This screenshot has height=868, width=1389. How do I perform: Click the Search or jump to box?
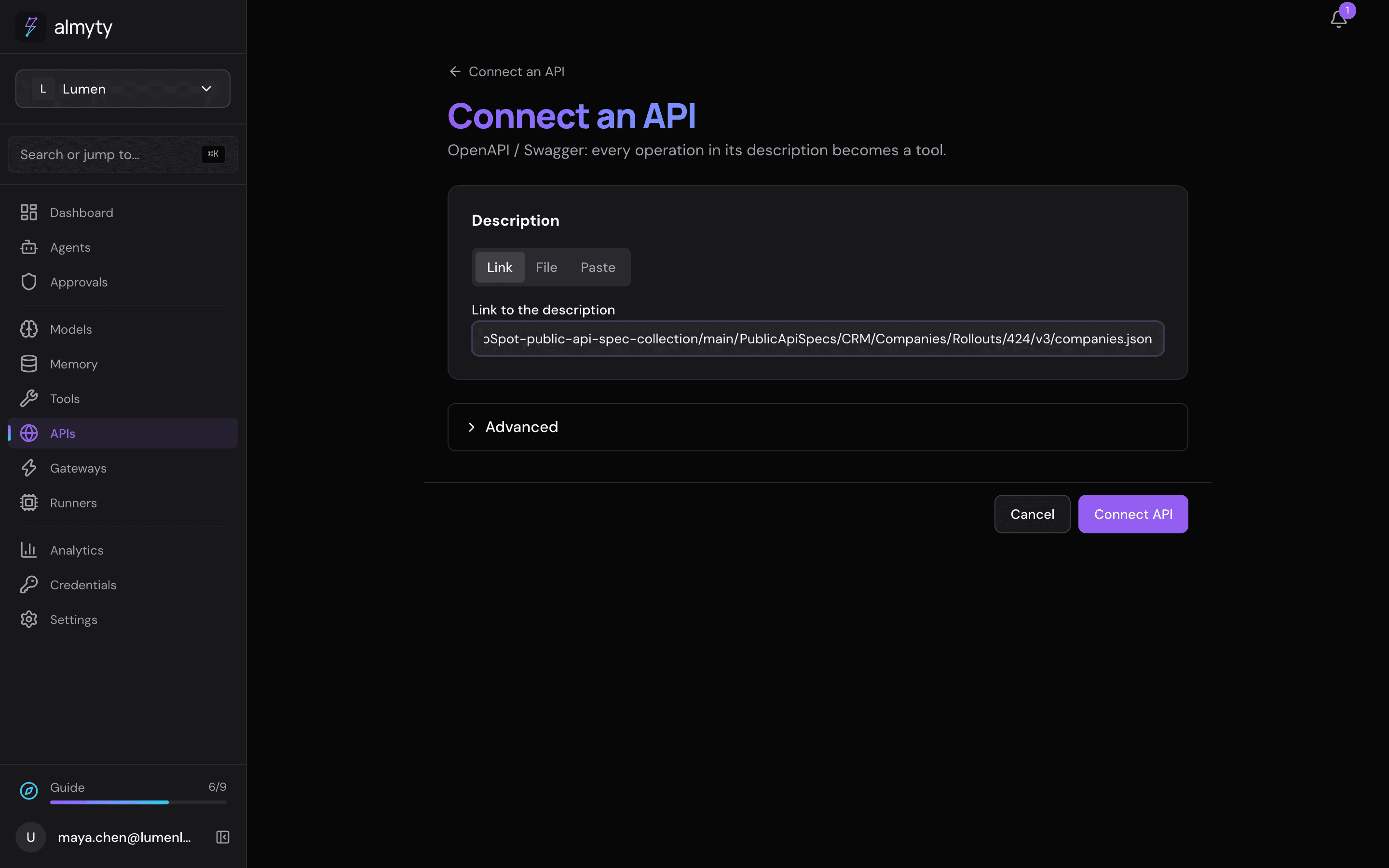(x=123, y=154)
